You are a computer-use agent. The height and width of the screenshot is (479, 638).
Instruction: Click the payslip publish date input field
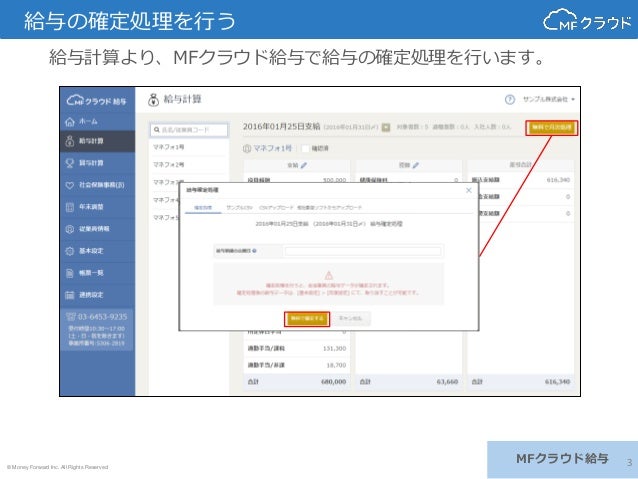click(363, 251)
